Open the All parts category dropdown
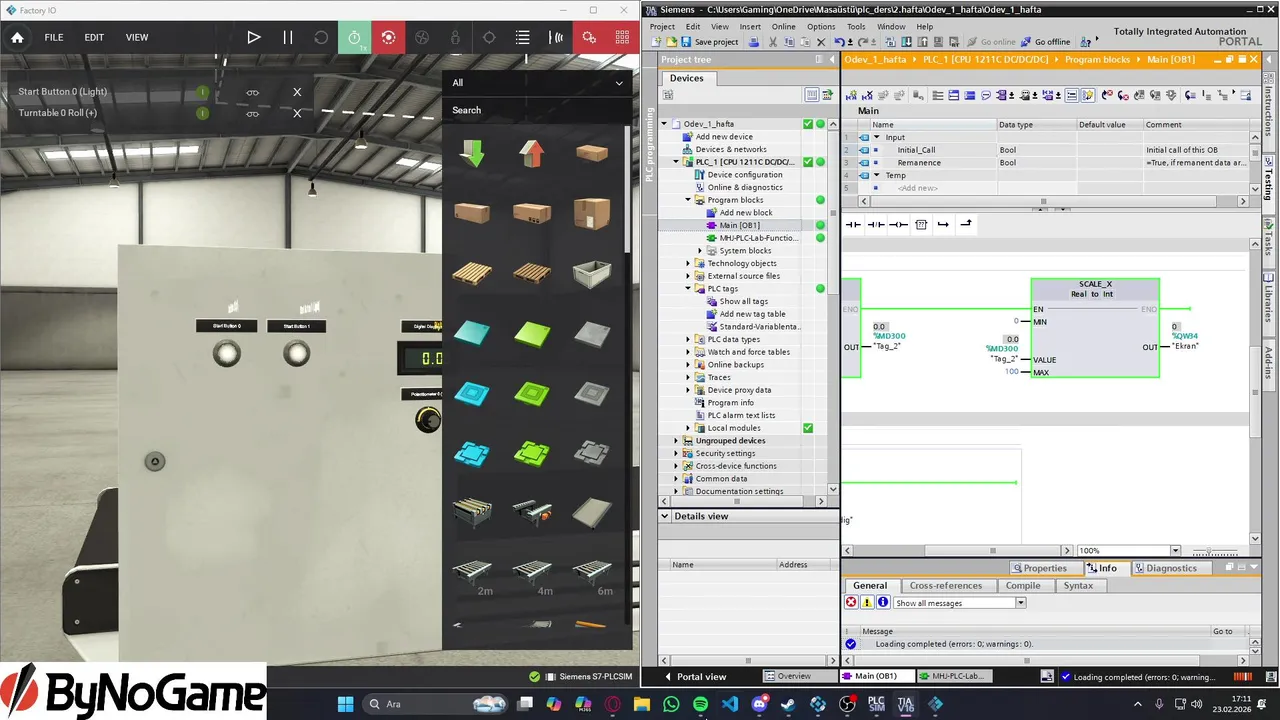Image resolution: width=1280 pixels, height=720 pixels. [x=537, y=83]
